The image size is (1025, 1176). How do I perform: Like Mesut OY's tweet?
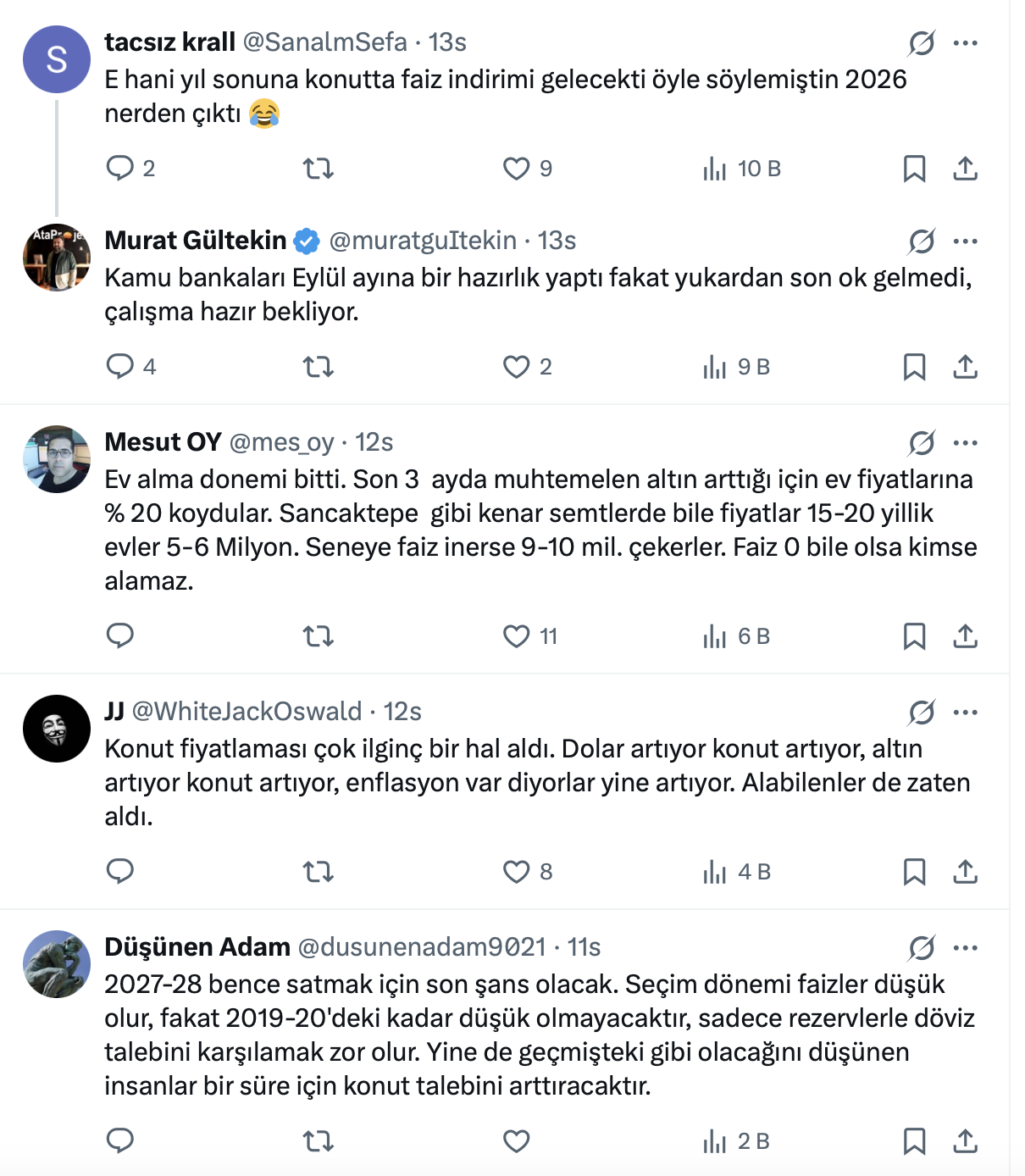[x=516, y=636]
